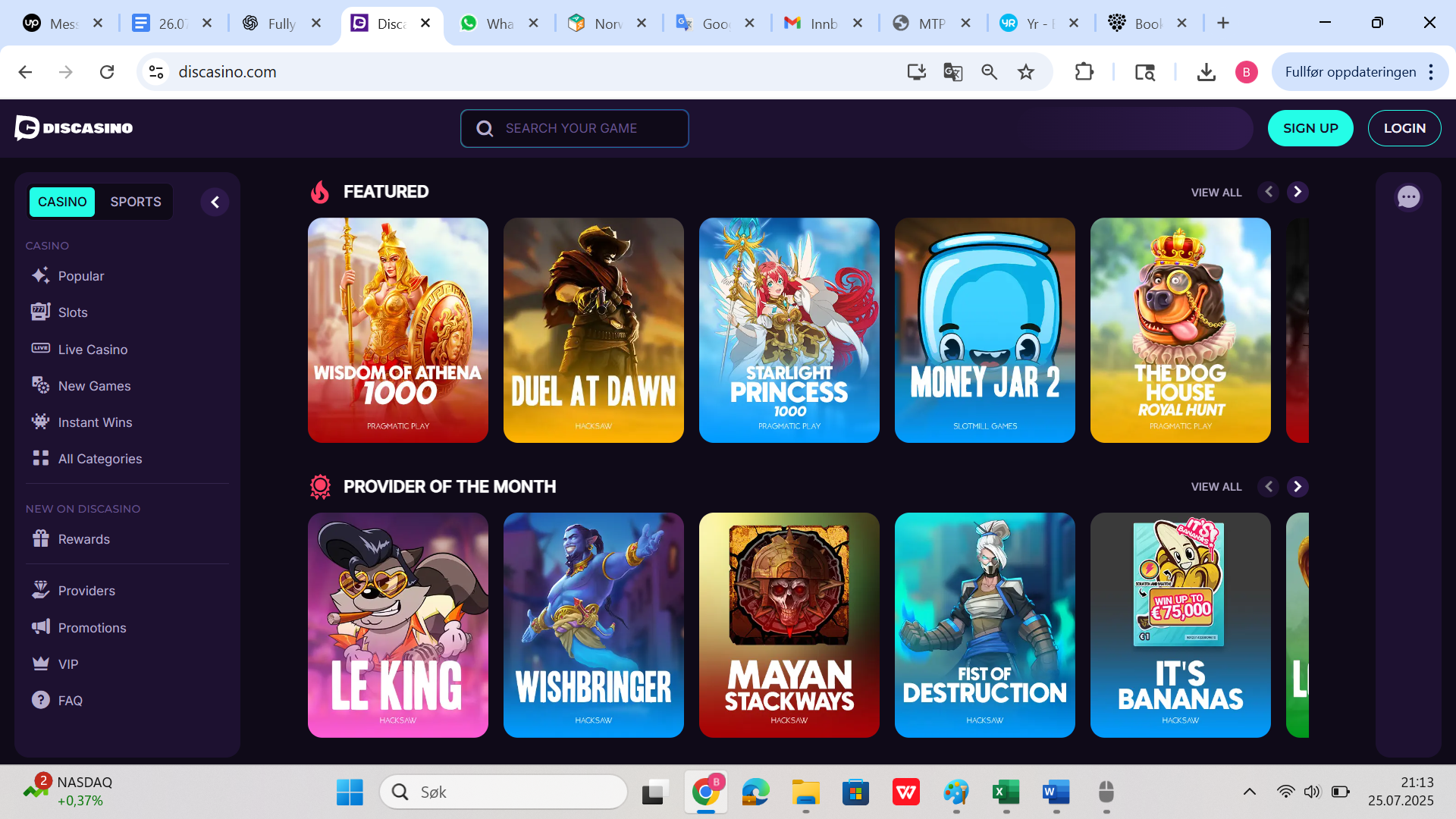Open the FAQ question-mark item

pos(70,701)
